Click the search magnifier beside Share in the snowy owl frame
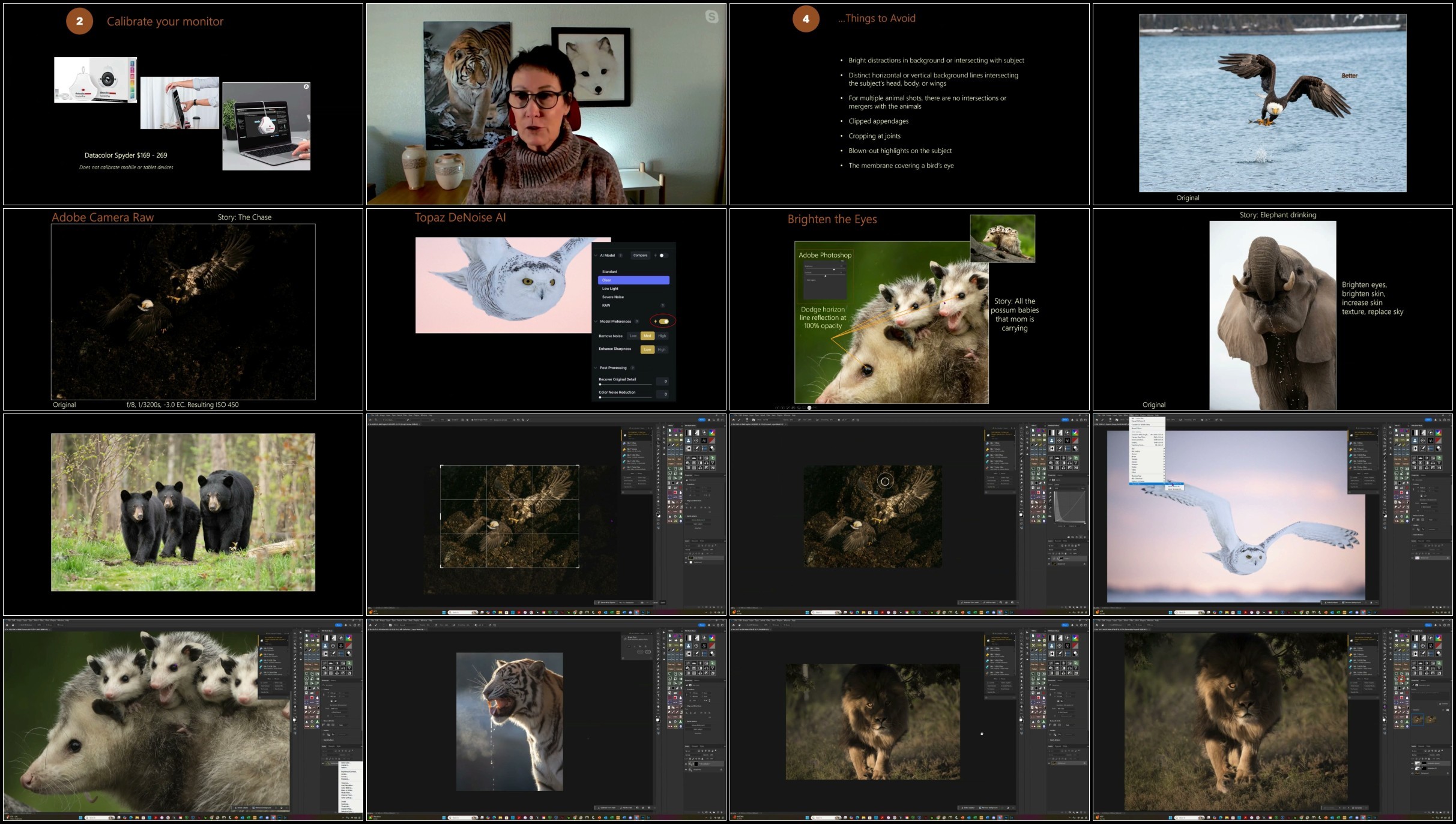This screenshot has height=824, width=1456. (1440, 420)
